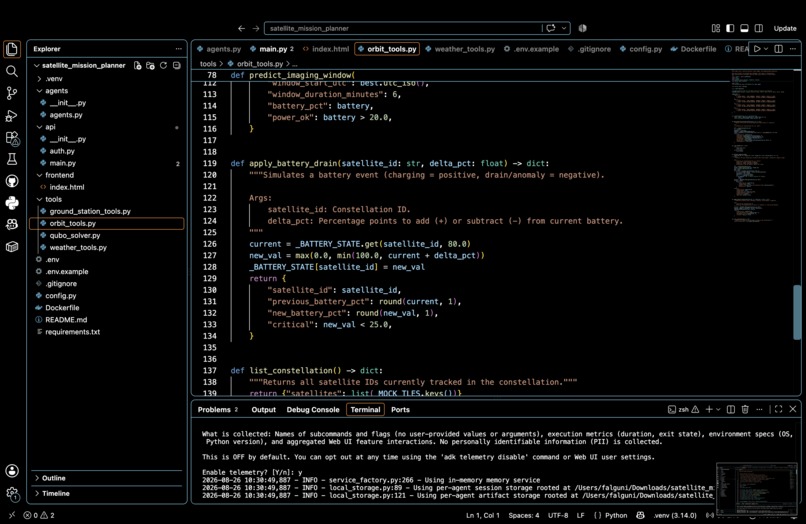Open the Source Control view

pyautogui.click(x=12, y=93)
